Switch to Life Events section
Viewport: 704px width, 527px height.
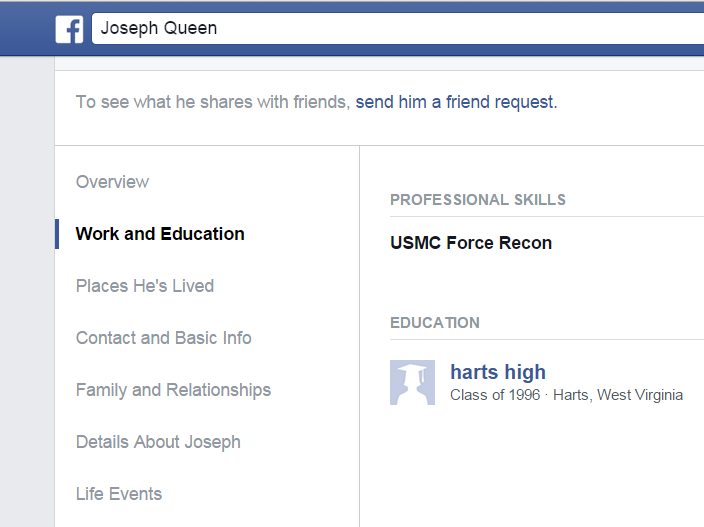coord(119,494)
